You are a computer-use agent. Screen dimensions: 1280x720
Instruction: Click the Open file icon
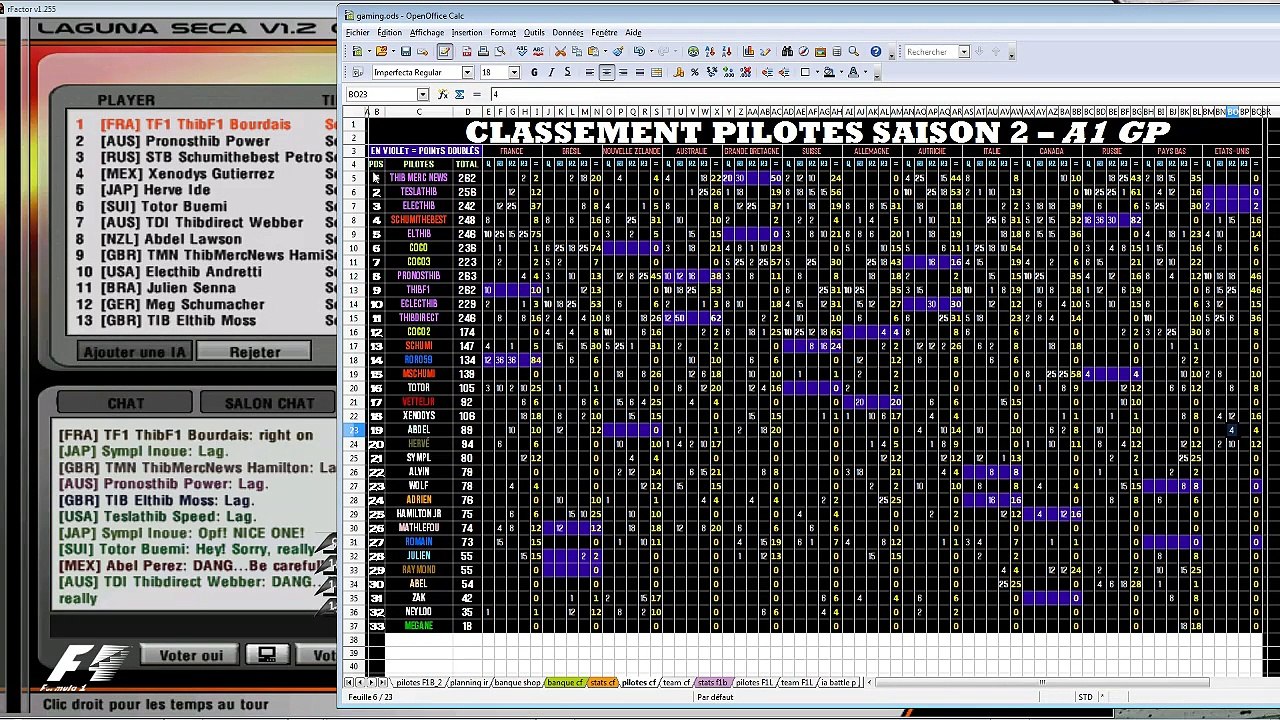click(381, 51)
